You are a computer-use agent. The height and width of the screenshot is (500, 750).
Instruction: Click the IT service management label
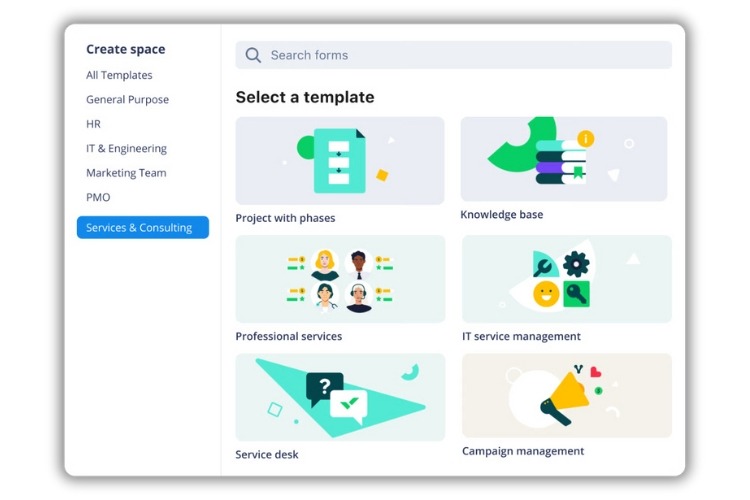(x=521, y=337)
